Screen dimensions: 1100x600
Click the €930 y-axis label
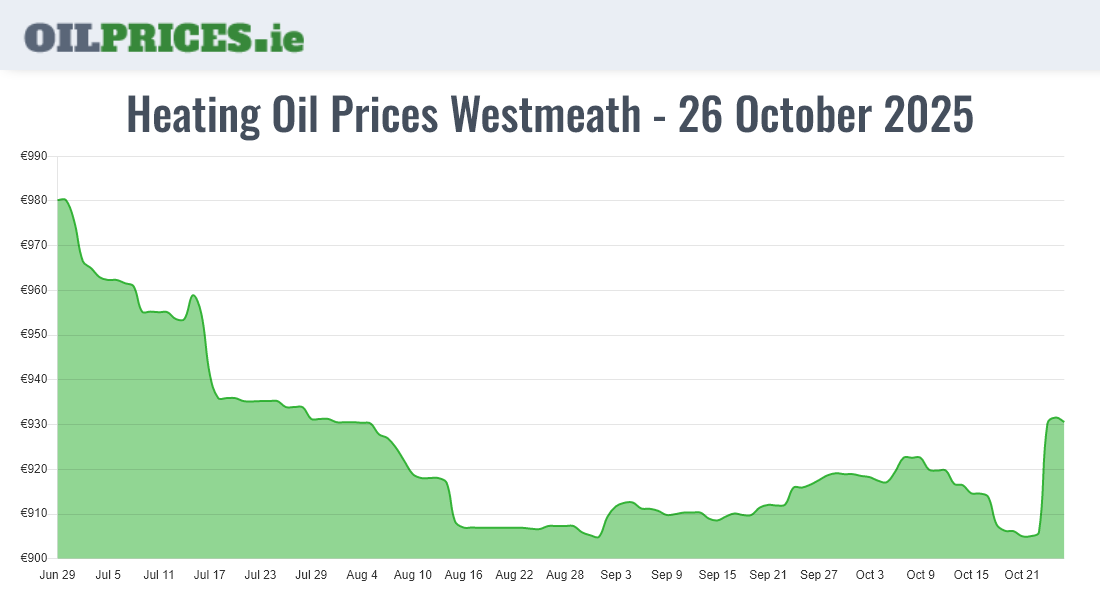pos(35,425)
